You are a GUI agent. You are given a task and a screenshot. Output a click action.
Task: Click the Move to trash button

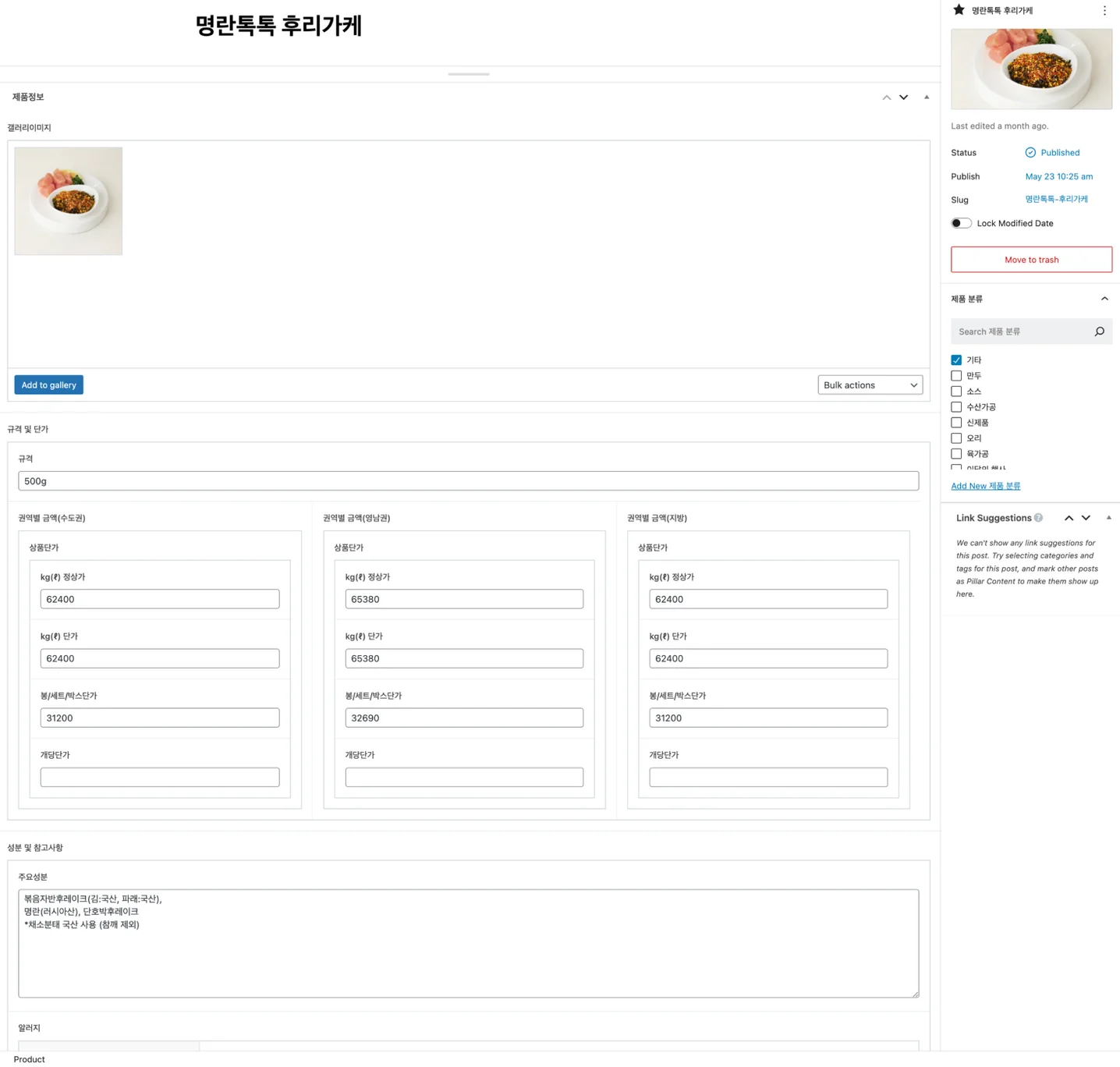pyautogui.click(x=1031, y=260)
